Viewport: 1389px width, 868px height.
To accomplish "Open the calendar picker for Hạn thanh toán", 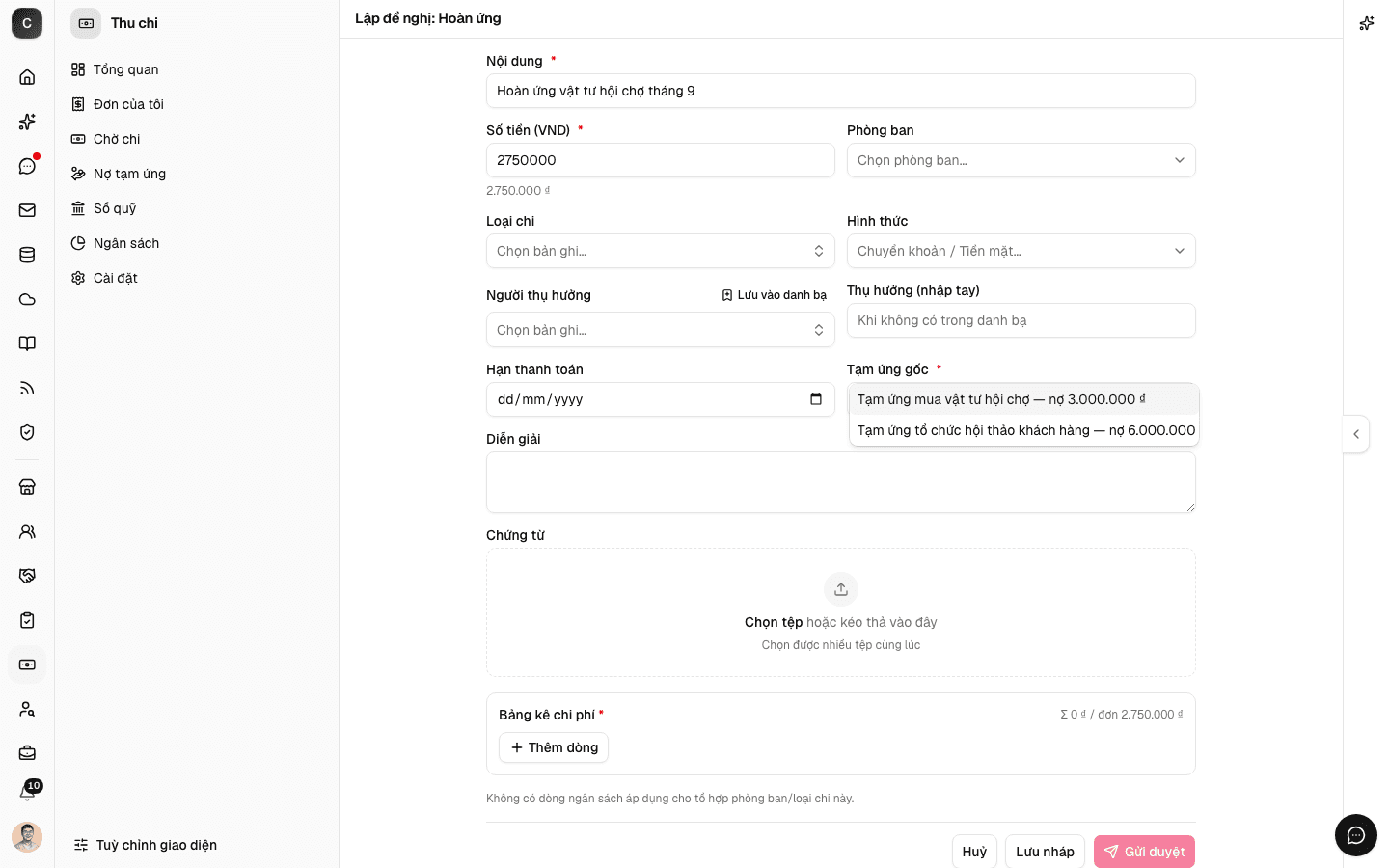I will pyautogui.click(x=816, y=399).
